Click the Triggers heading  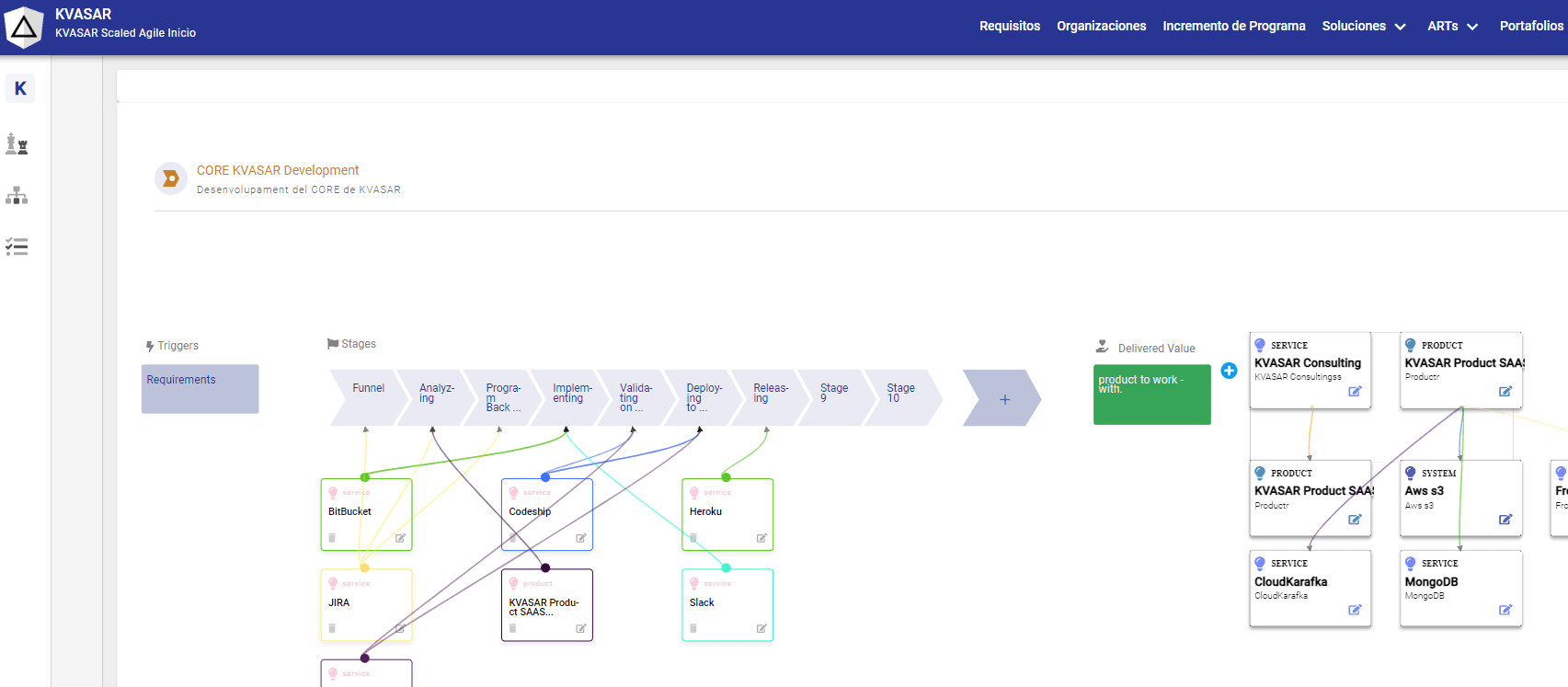[x=177, y=346]
